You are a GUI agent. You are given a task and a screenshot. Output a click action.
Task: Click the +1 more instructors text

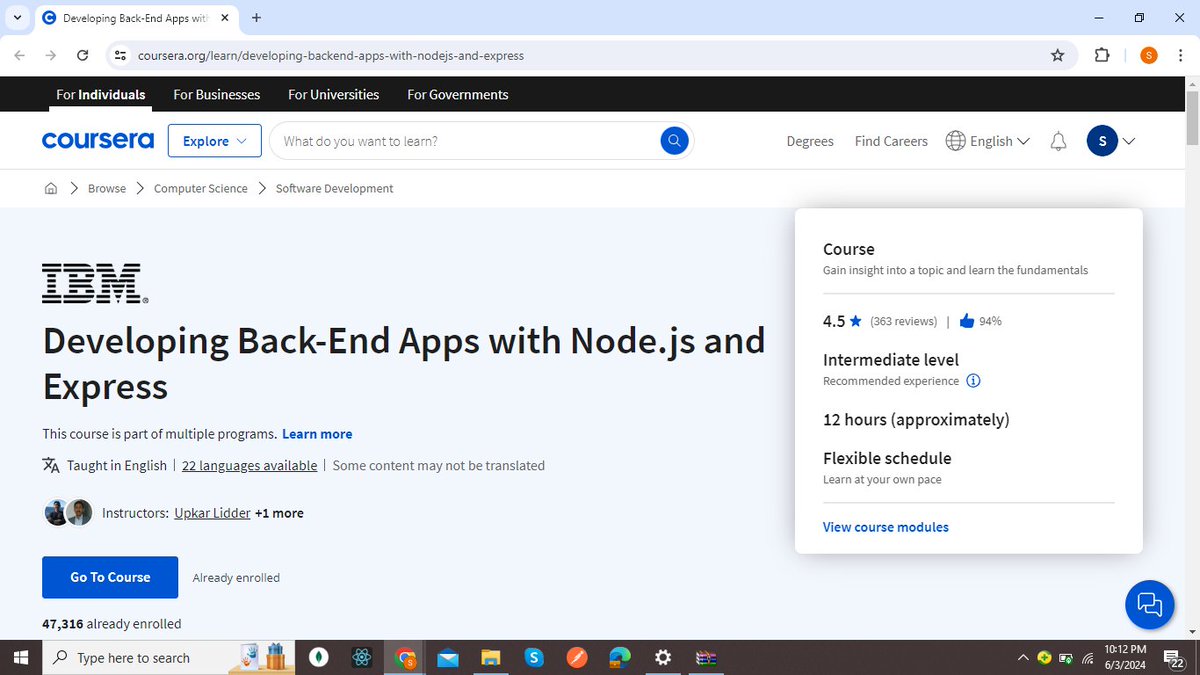(x=279, y=513)
